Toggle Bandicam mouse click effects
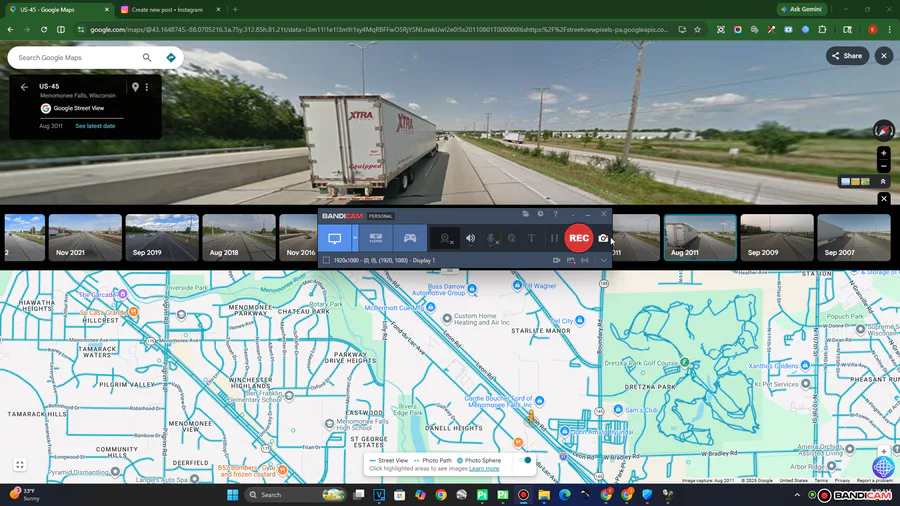Image resolution: width=900 pixels, height=506 pixels. [511, 239]
